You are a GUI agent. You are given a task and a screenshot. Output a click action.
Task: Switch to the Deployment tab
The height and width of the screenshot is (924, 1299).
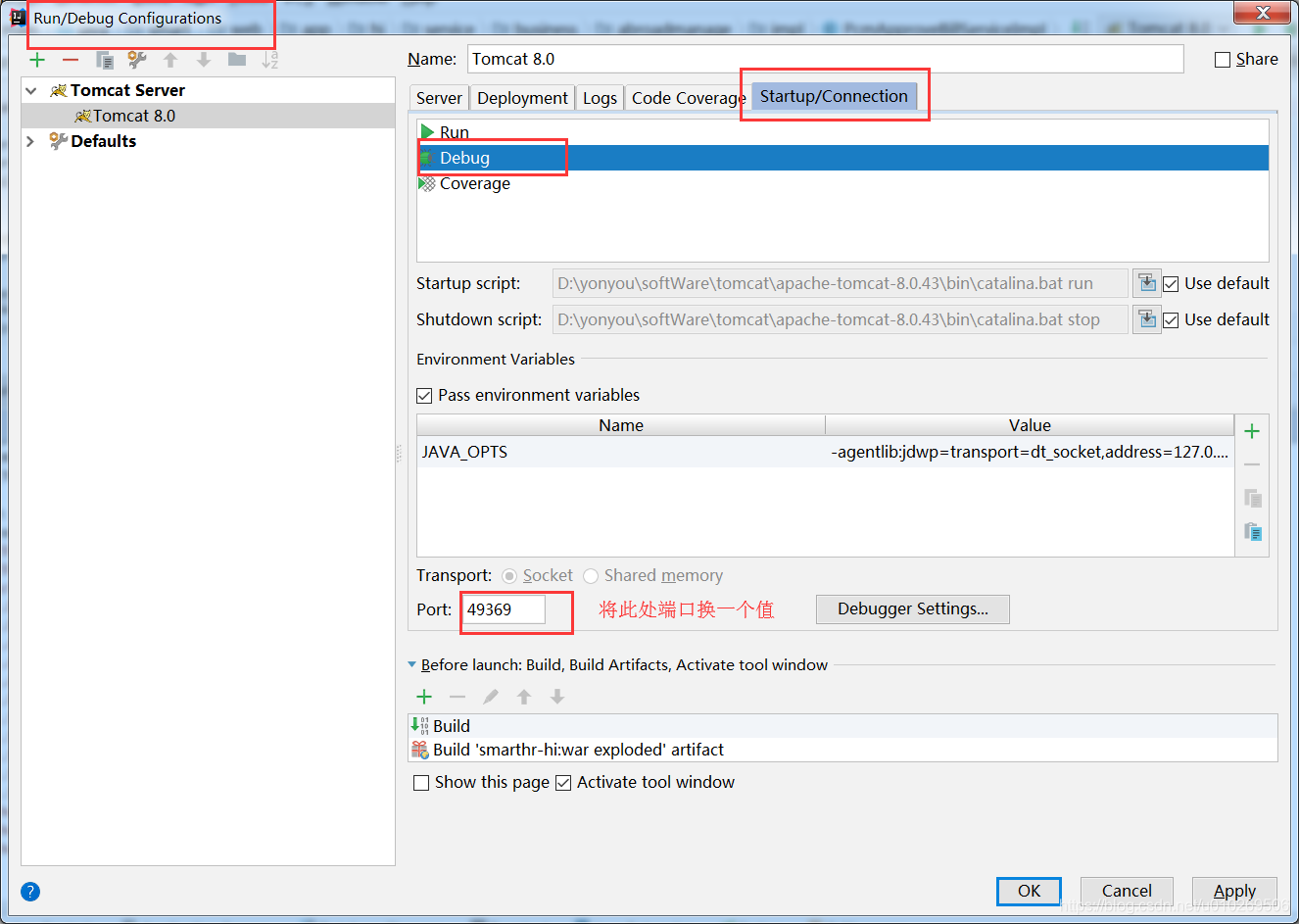click(x=522, y=98)
